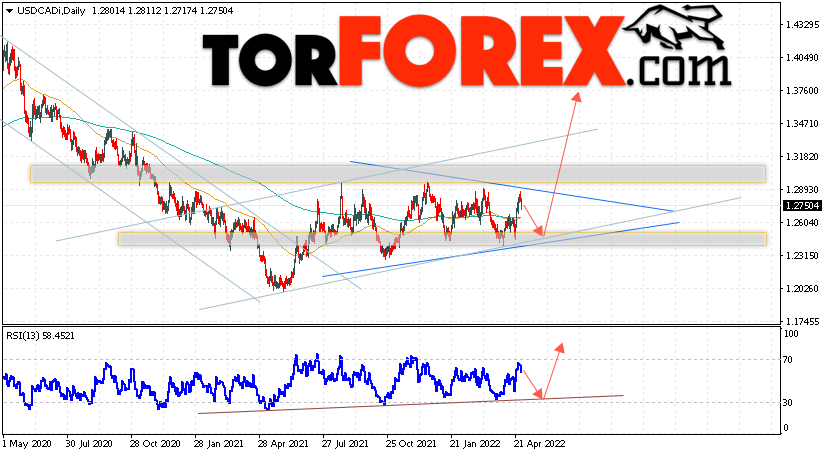Click the 25 Oct 2021 date label
This screenshot has width=826, height=455.
[411, 444]
